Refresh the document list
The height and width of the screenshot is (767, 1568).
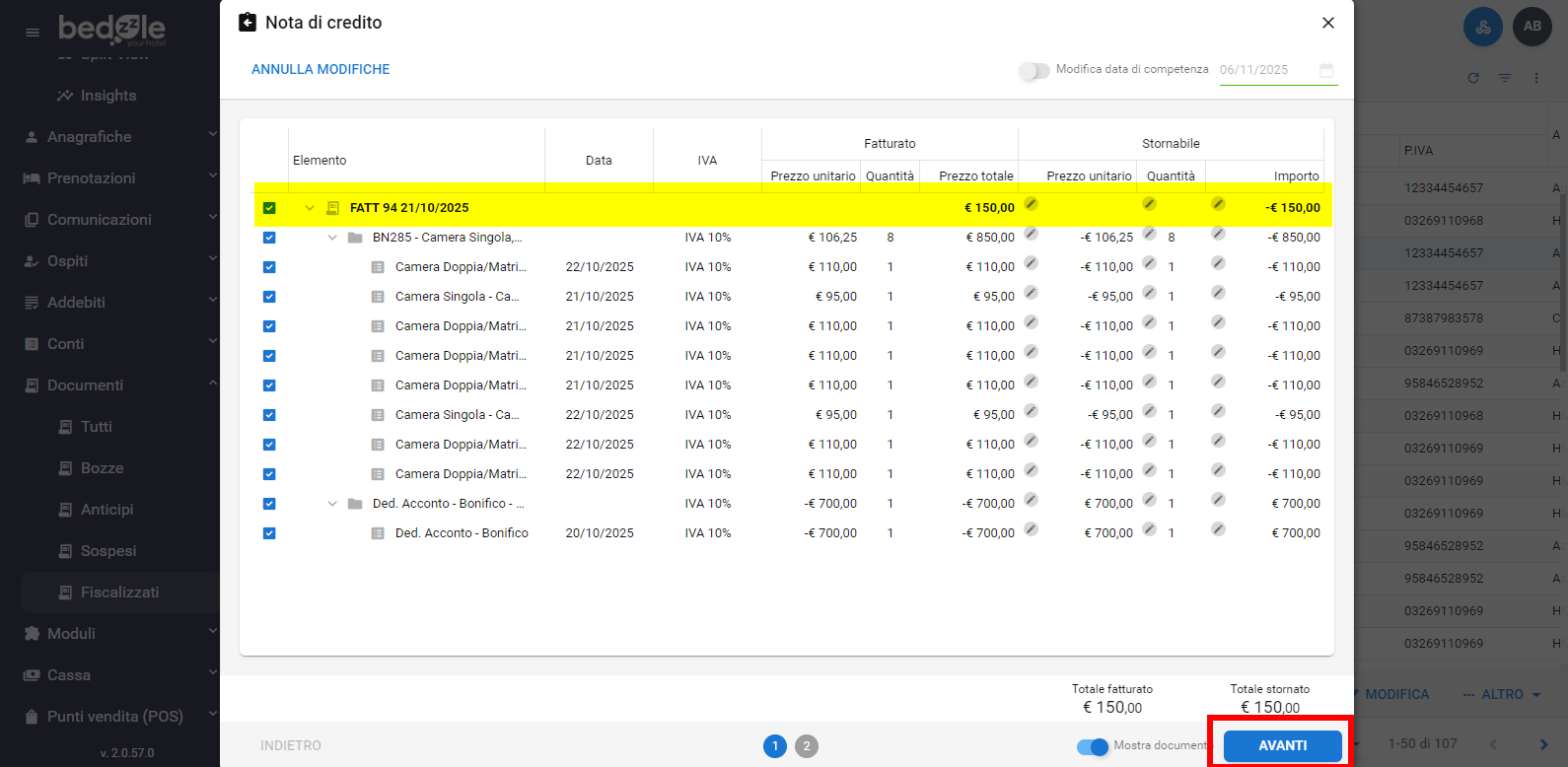1473,78
